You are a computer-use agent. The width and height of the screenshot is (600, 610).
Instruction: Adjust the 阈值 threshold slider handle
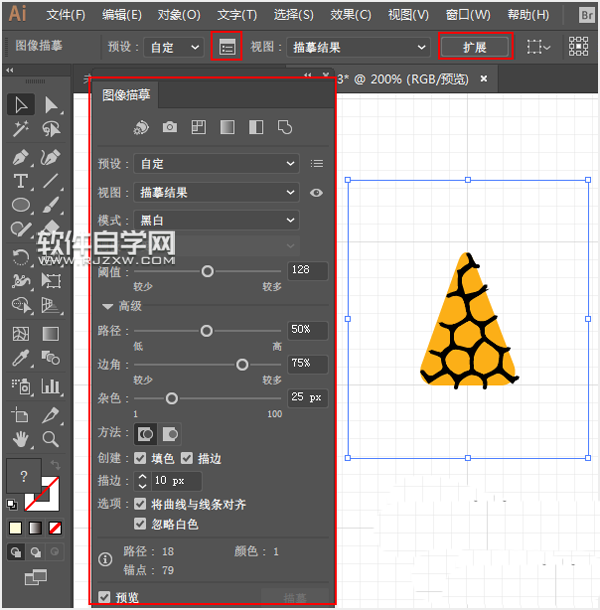207,271
